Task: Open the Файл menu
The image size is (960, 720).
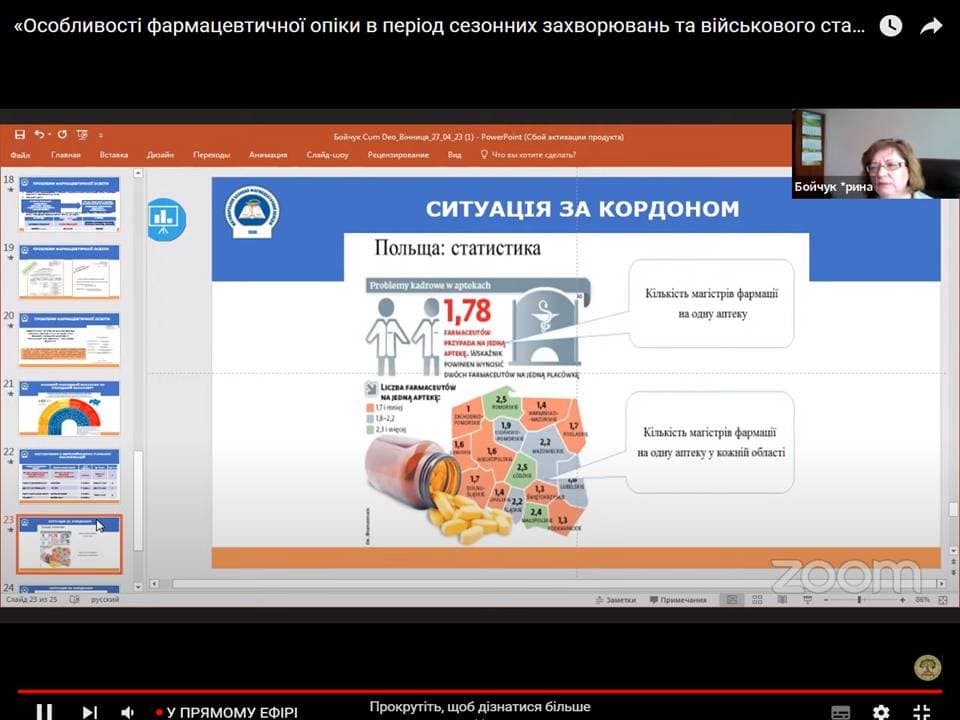Action: 20,155
